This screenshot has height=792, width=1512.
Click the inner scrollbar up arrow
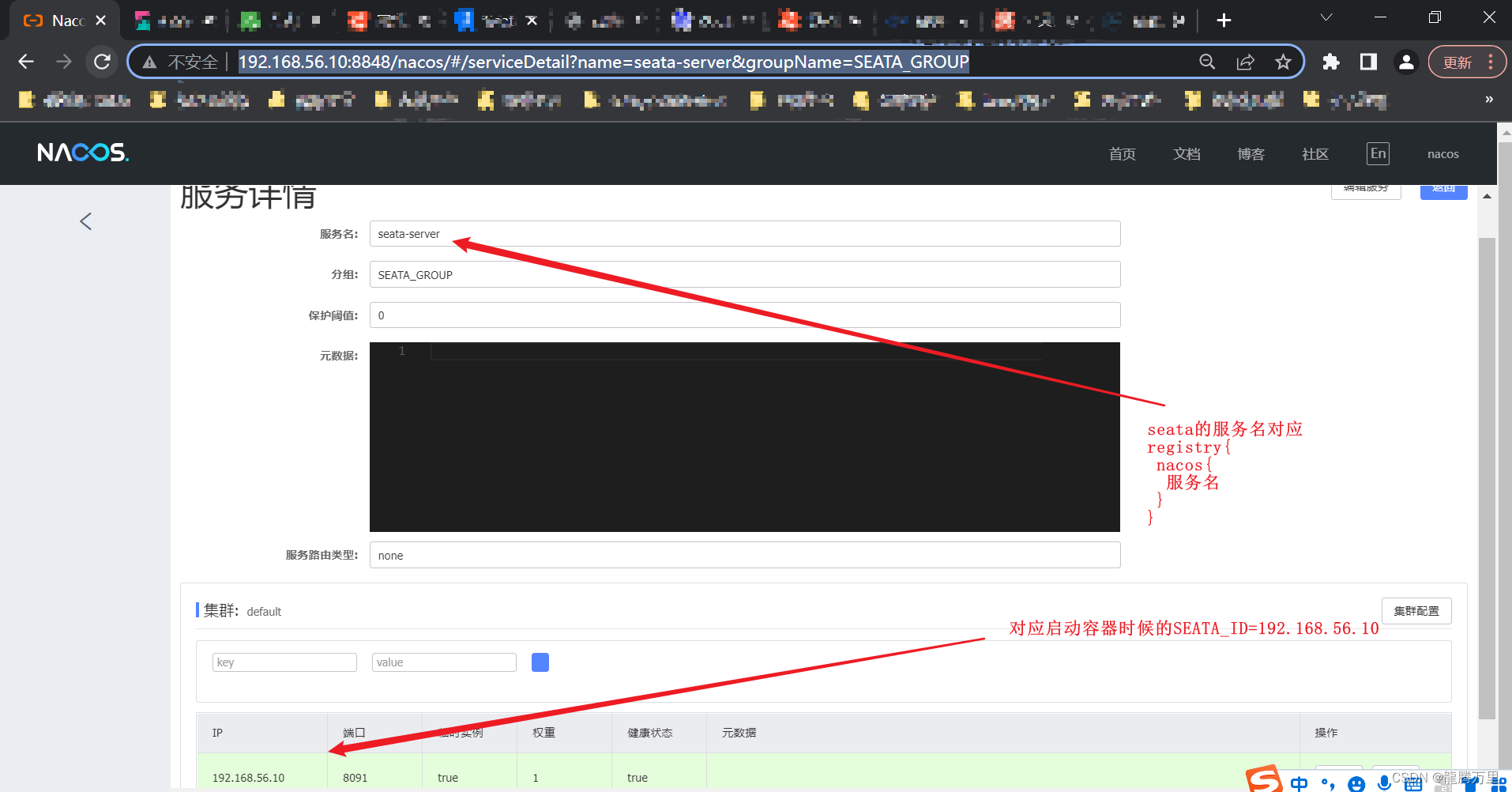(1488, 196)
